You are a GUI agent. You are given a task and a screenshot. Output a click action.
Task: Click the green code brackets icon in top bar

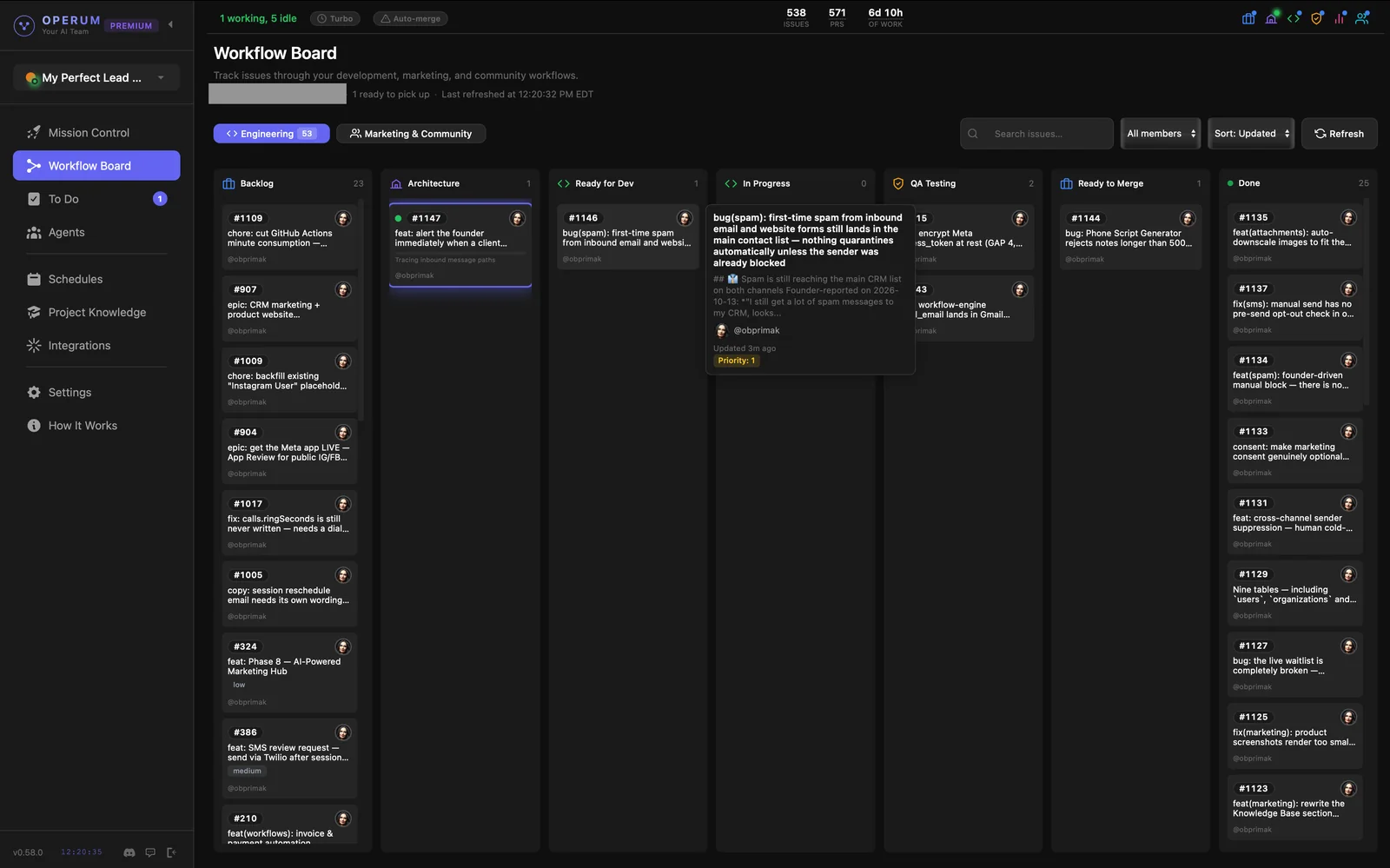tap(1294, 17)
